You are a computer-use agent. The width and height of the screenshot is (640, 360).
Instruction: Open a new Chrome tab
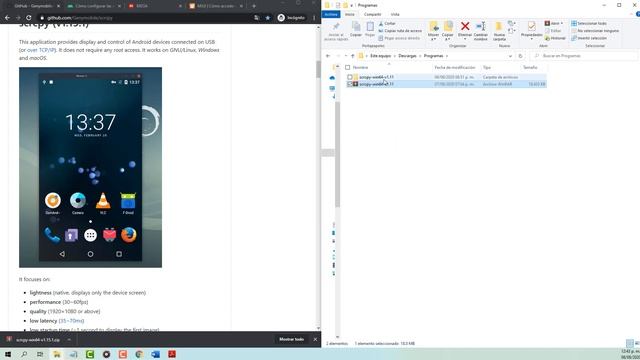point(254,6)
